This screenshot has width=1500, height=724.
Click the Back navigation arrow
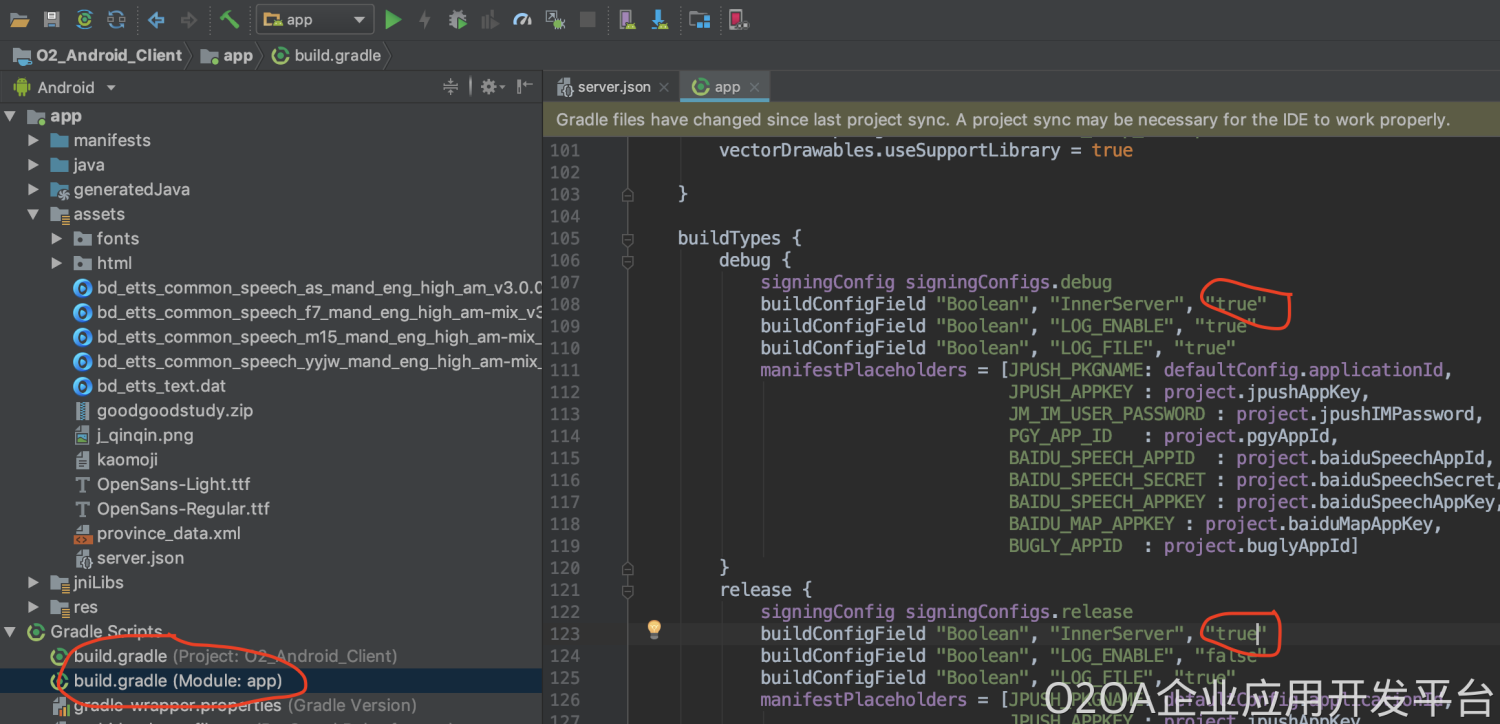pos(156,19)
